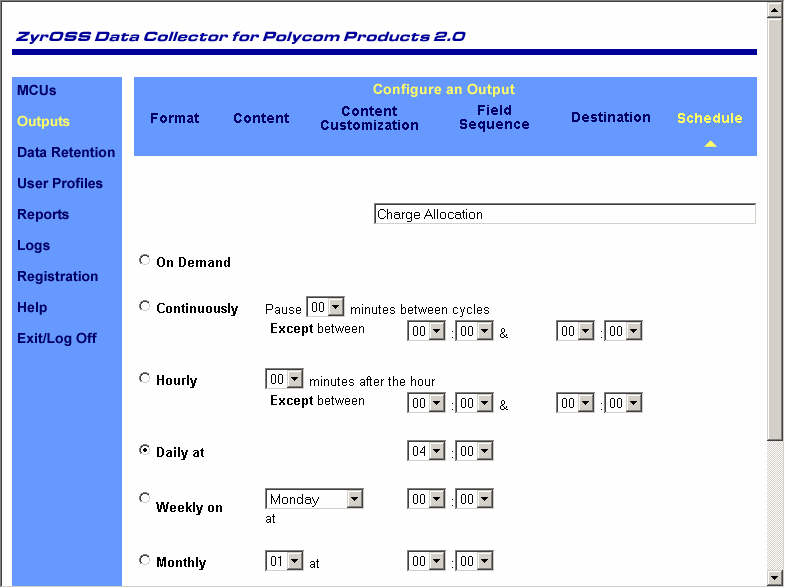Open the Outputs sidebar link
The height and width of the screenshot is (588, 785).
43,122
